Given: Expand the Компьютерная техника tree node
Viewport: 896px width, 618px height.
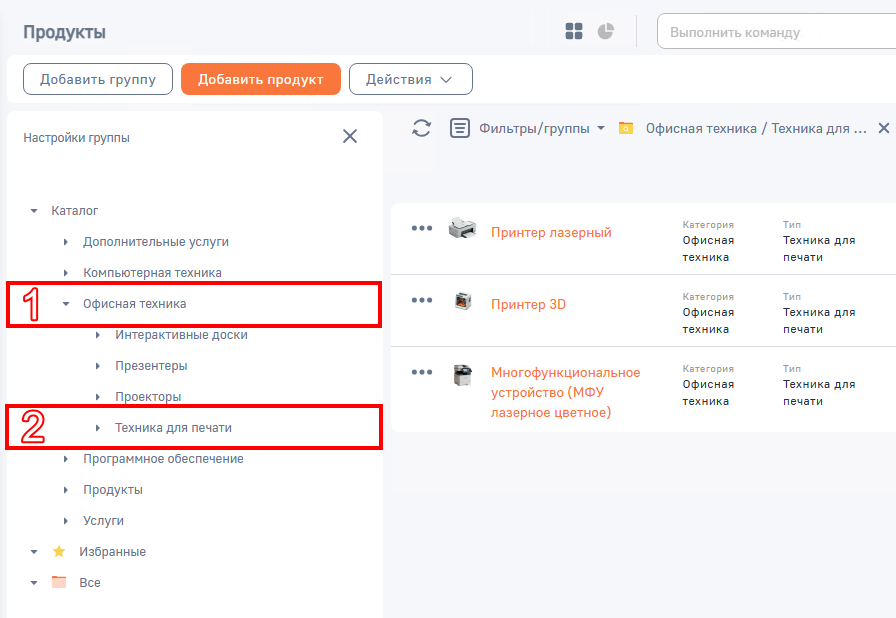Looking at the screenshot, I should tap(66, 273).
